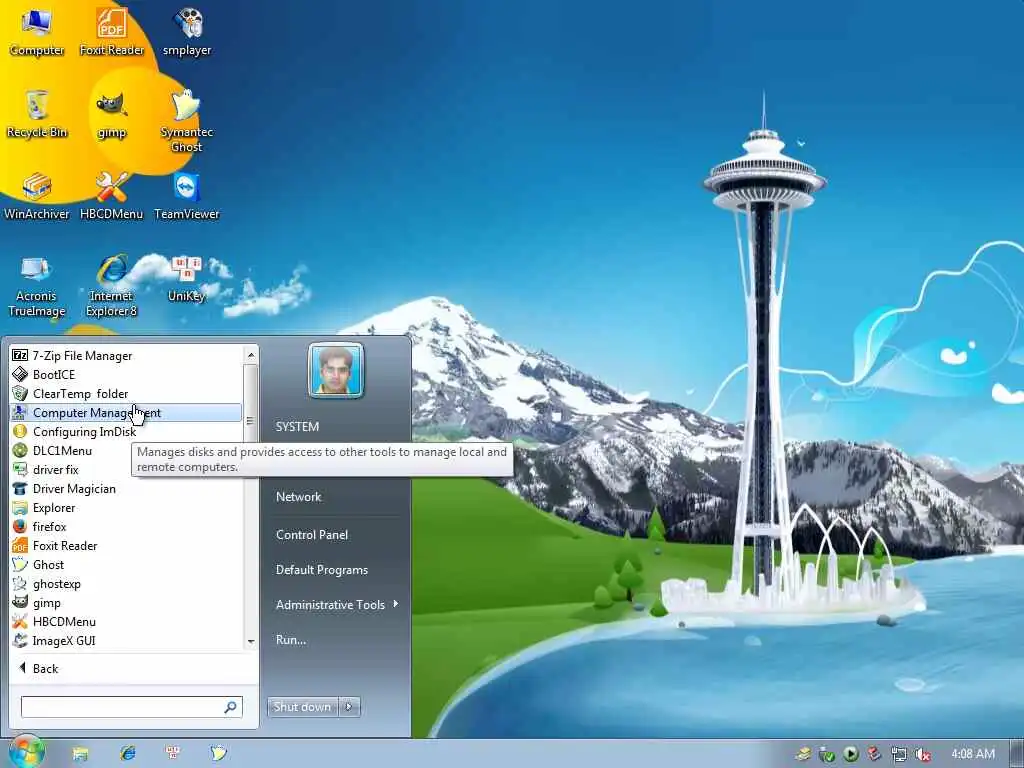
Task: Expand Administrative Tools submenu
Action: (336, 605)
